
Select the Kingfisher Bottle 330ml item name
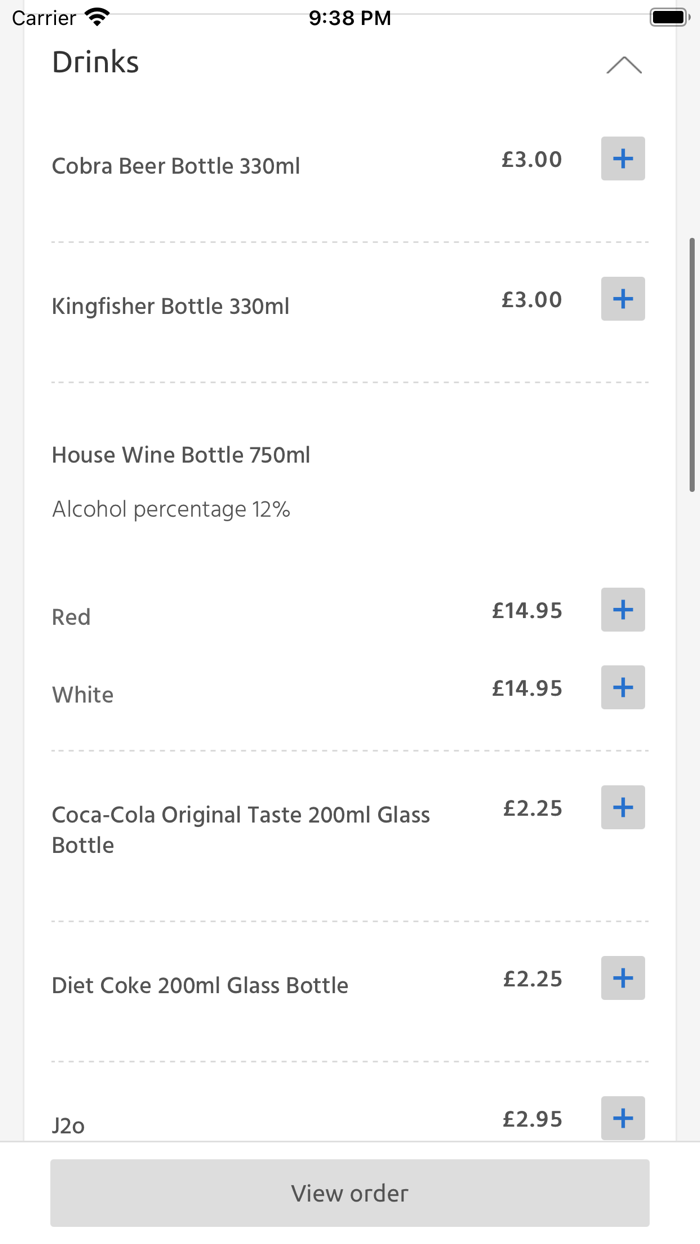[x=171, y=306]
